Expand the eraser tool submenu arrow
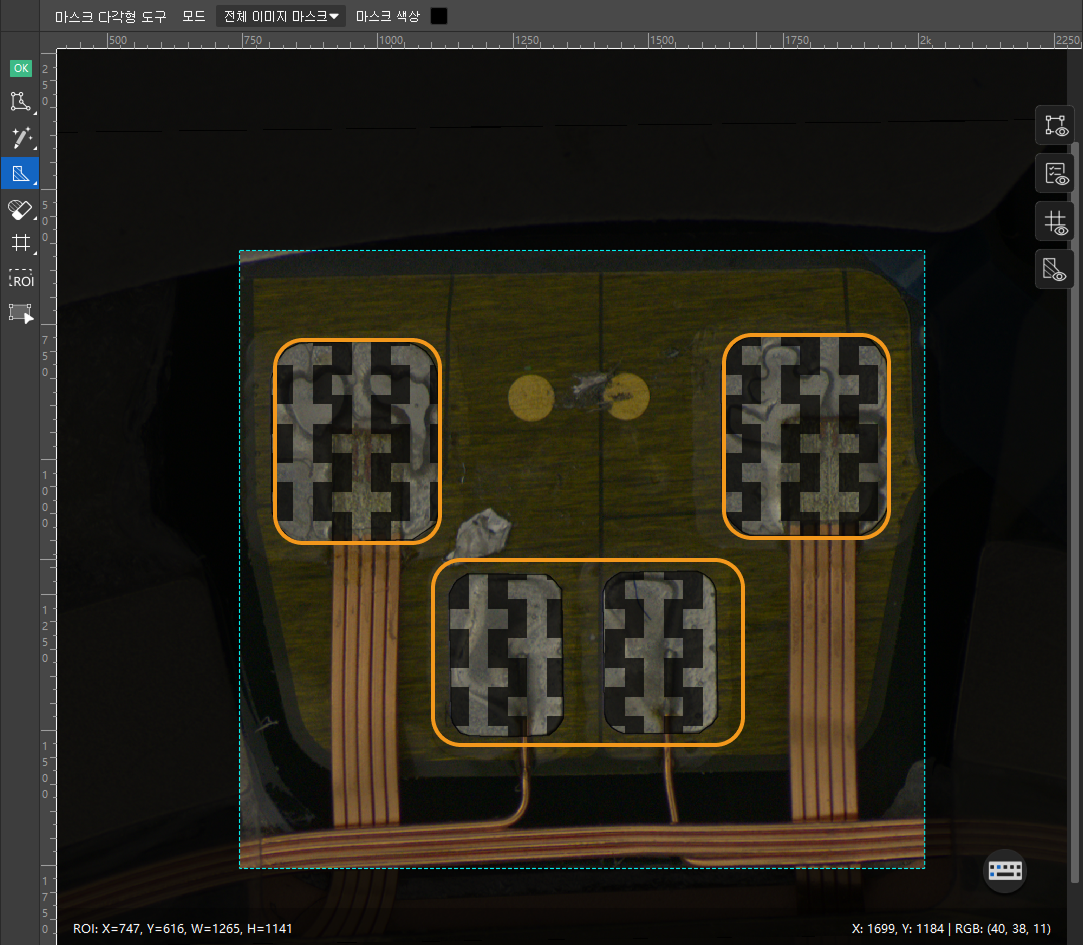 [x=35, y=218]
